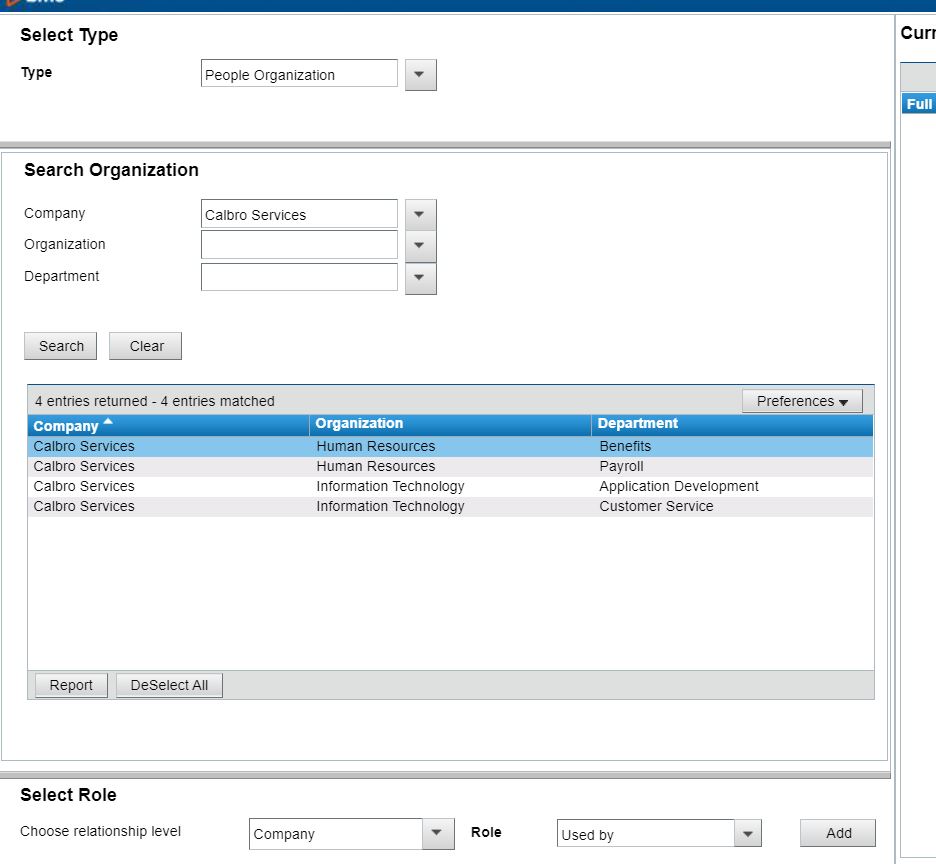
Task: Click Calbro Services in Customer Service row
Action: pos(84,506)
